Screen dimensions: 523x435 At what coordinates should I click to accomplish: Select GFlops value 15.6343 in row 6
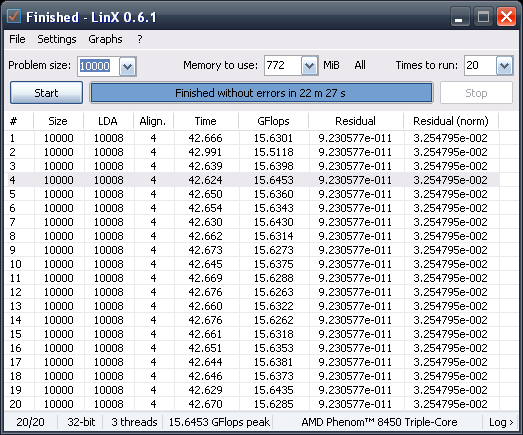tap(274, 208)
